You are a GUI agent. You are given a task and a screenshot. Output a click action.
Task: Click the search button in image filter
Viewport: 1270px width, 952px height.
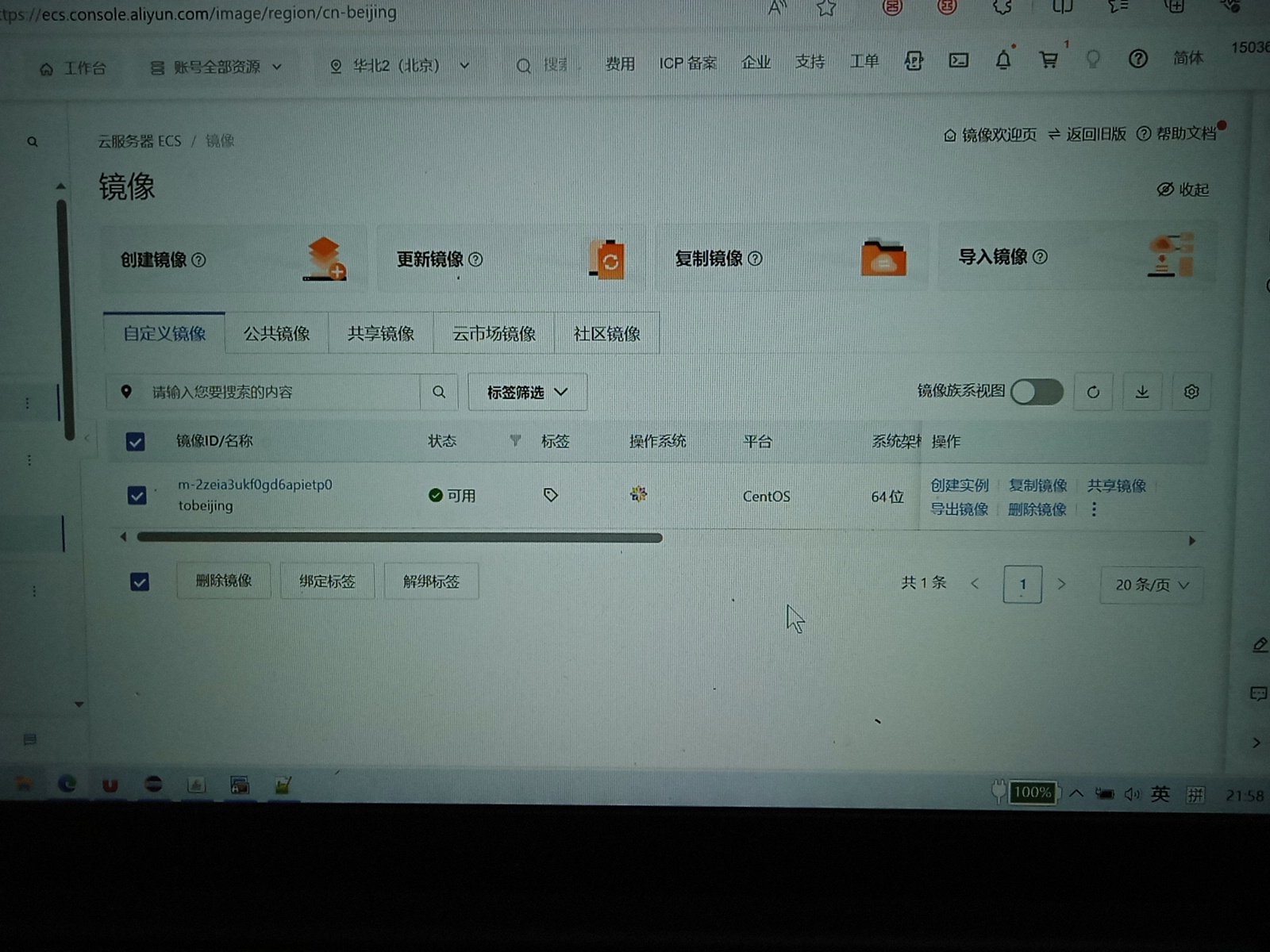tap(439, 392)
